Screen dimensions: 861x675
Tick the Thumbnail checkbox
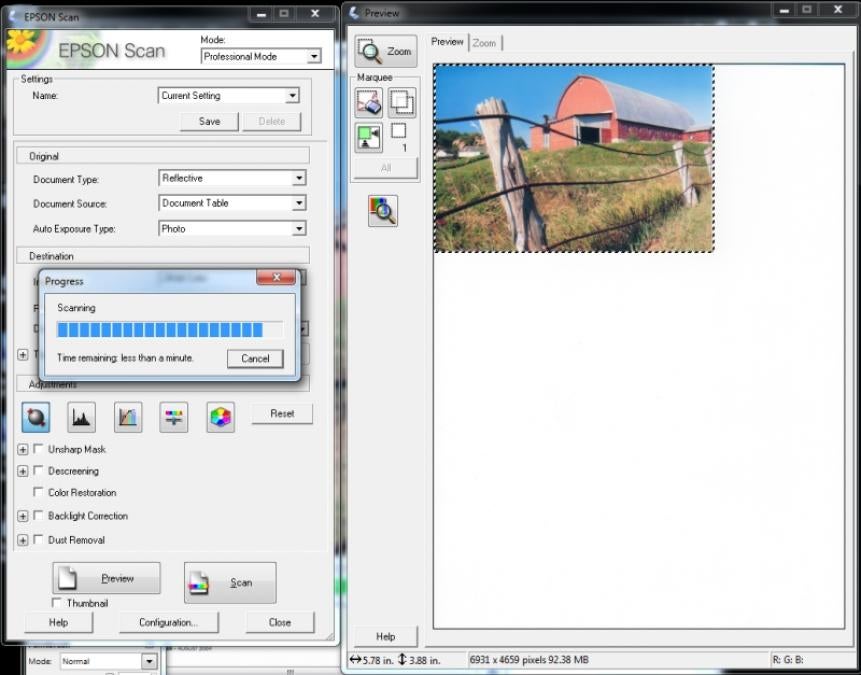click(x=56, y=603)
